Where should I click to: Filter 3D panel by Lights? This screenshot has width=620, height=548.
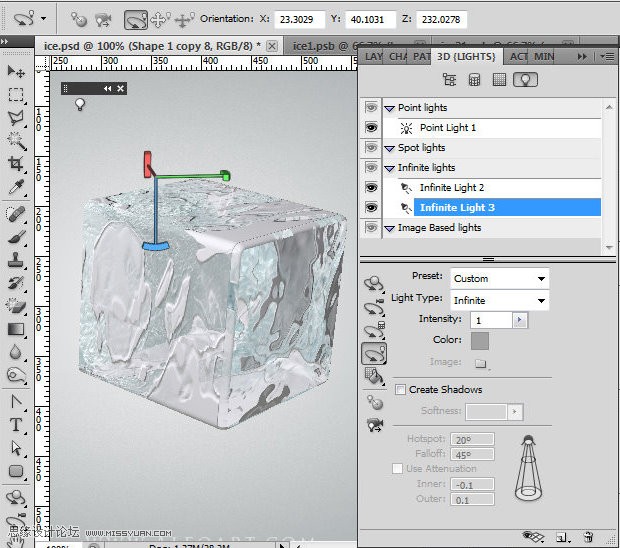[525, 80]
